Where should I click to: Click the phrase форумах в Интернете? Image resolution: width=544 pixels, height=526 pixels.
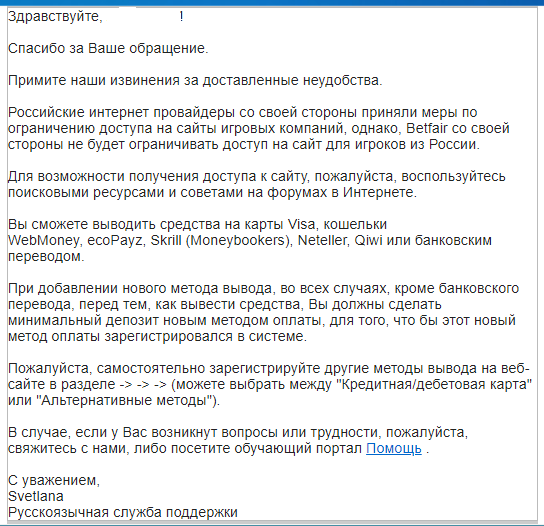342,192
